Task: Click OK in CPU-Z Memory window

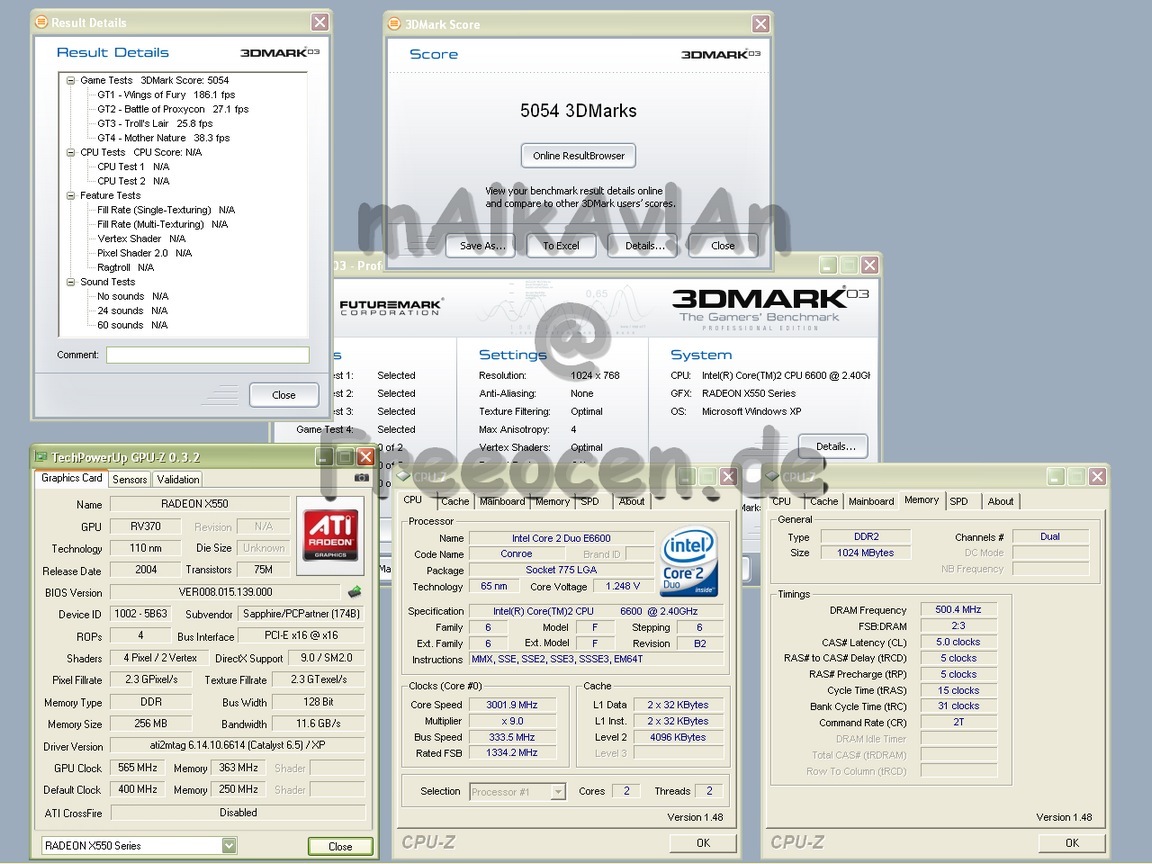Action: click(x=1072, y=843)
